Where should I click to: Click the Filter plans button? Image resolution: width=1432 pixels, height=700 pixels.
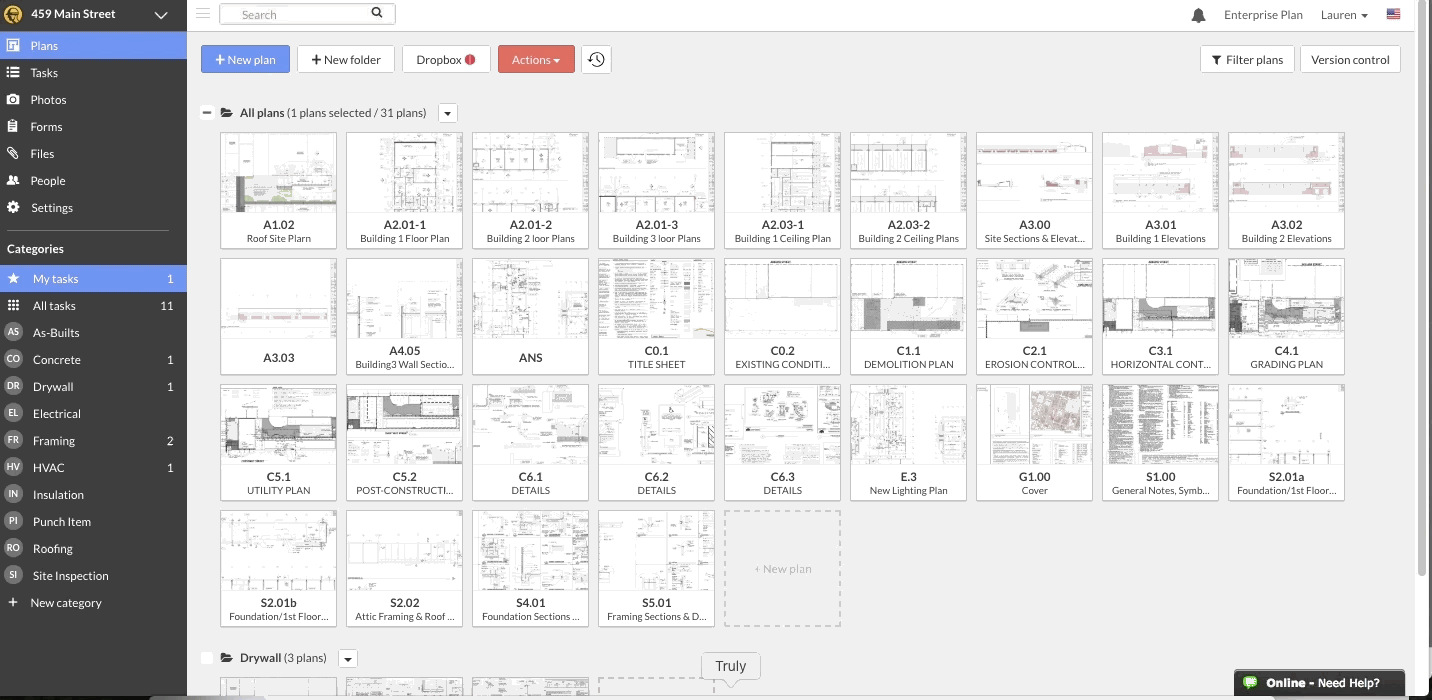click(1247, 60)
